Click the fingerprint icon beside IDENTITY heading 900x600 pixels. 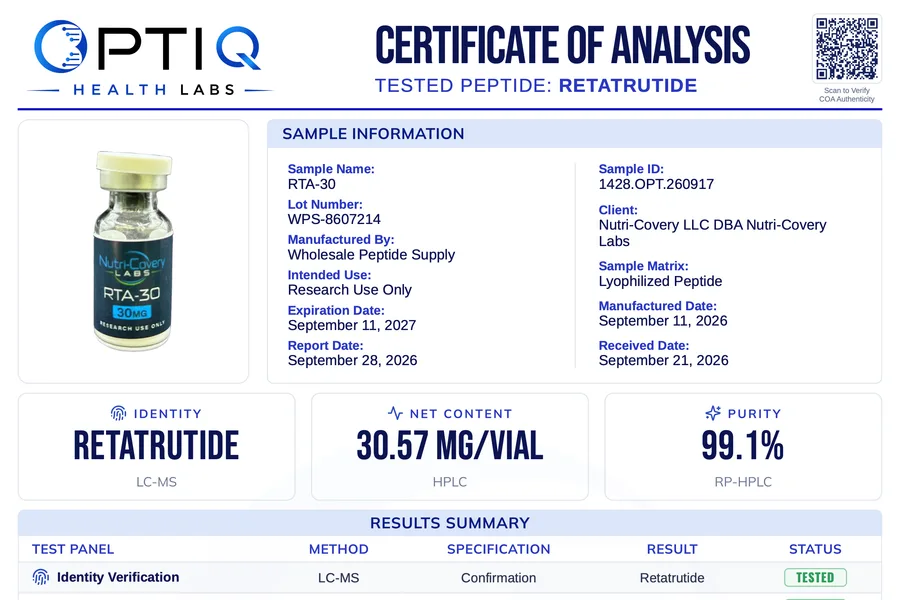118,413
